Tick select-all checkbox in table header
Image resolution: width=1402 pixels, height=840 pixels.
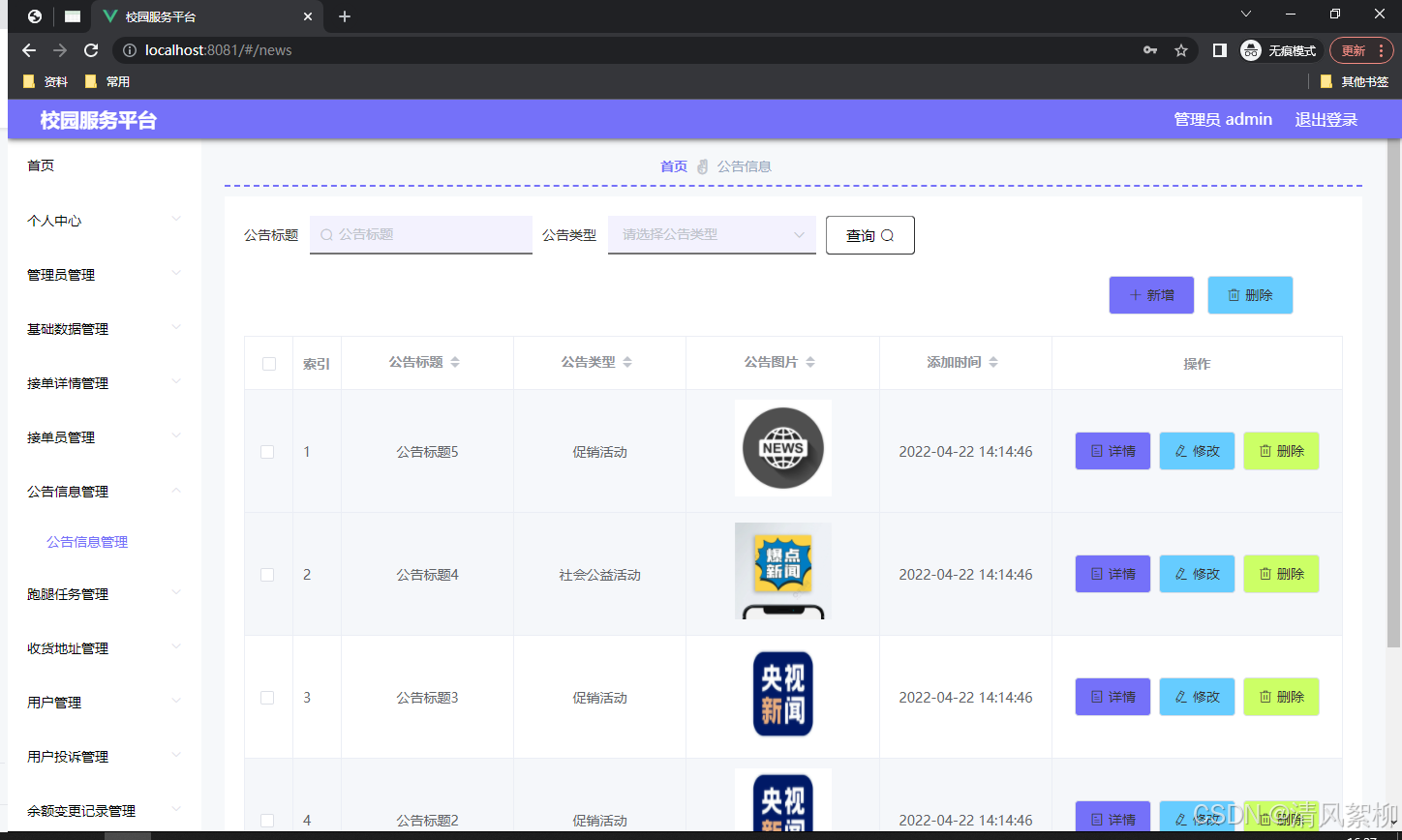pyautogui.click(x=269, y=364)
